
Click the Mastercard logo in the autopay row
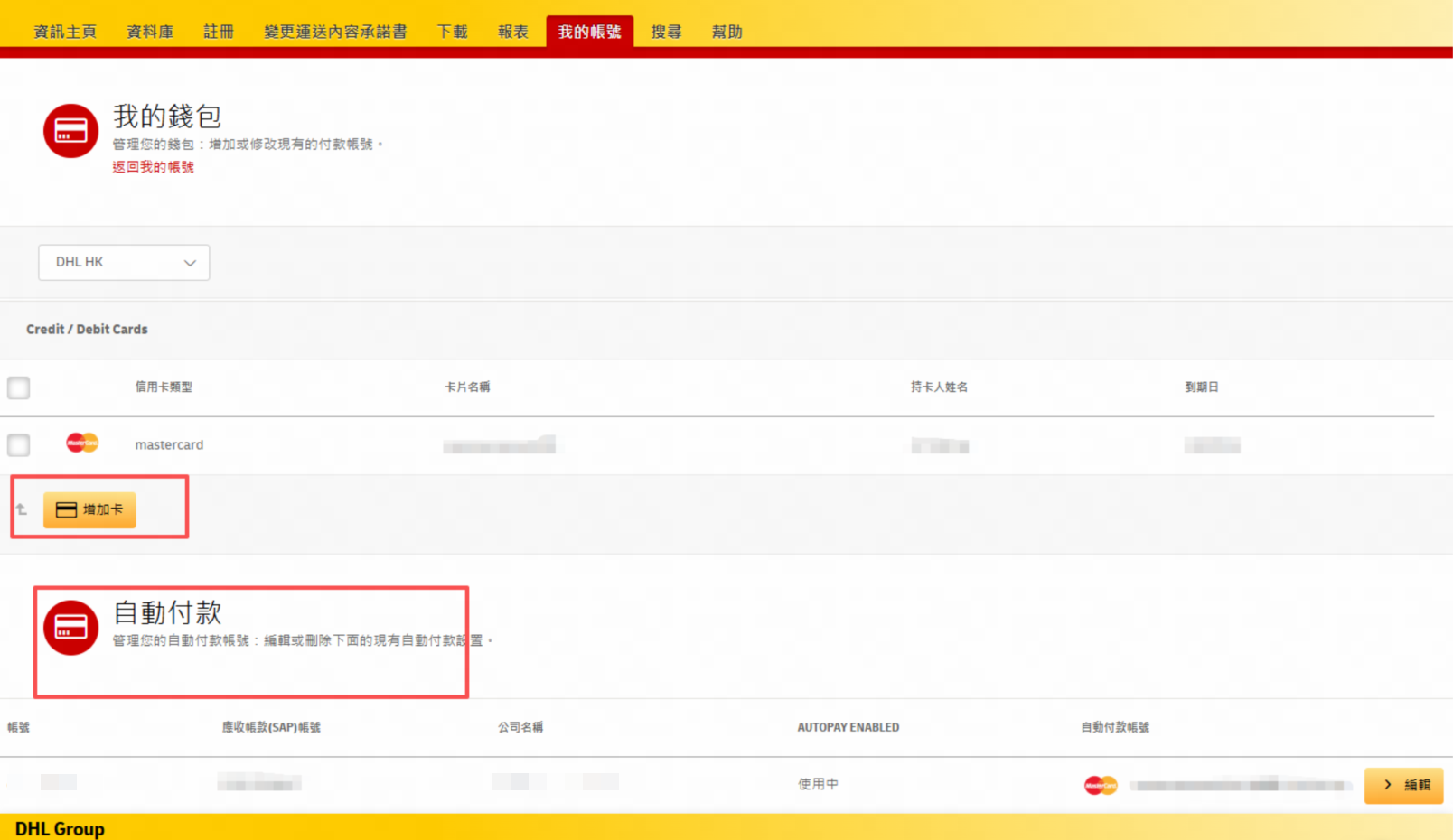(x=1101, y=785)
